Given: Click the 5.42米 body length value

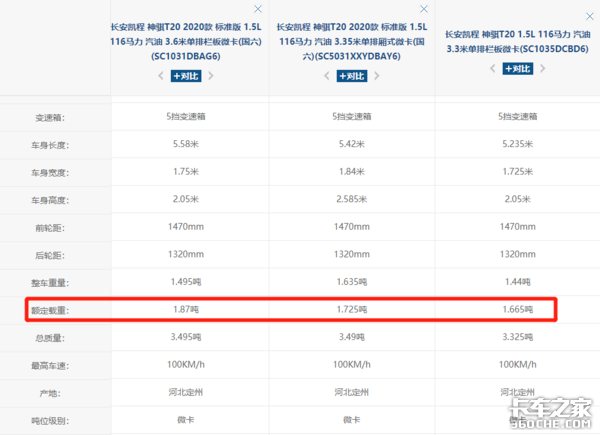Looking at the screenshot, I should [352, 144].
